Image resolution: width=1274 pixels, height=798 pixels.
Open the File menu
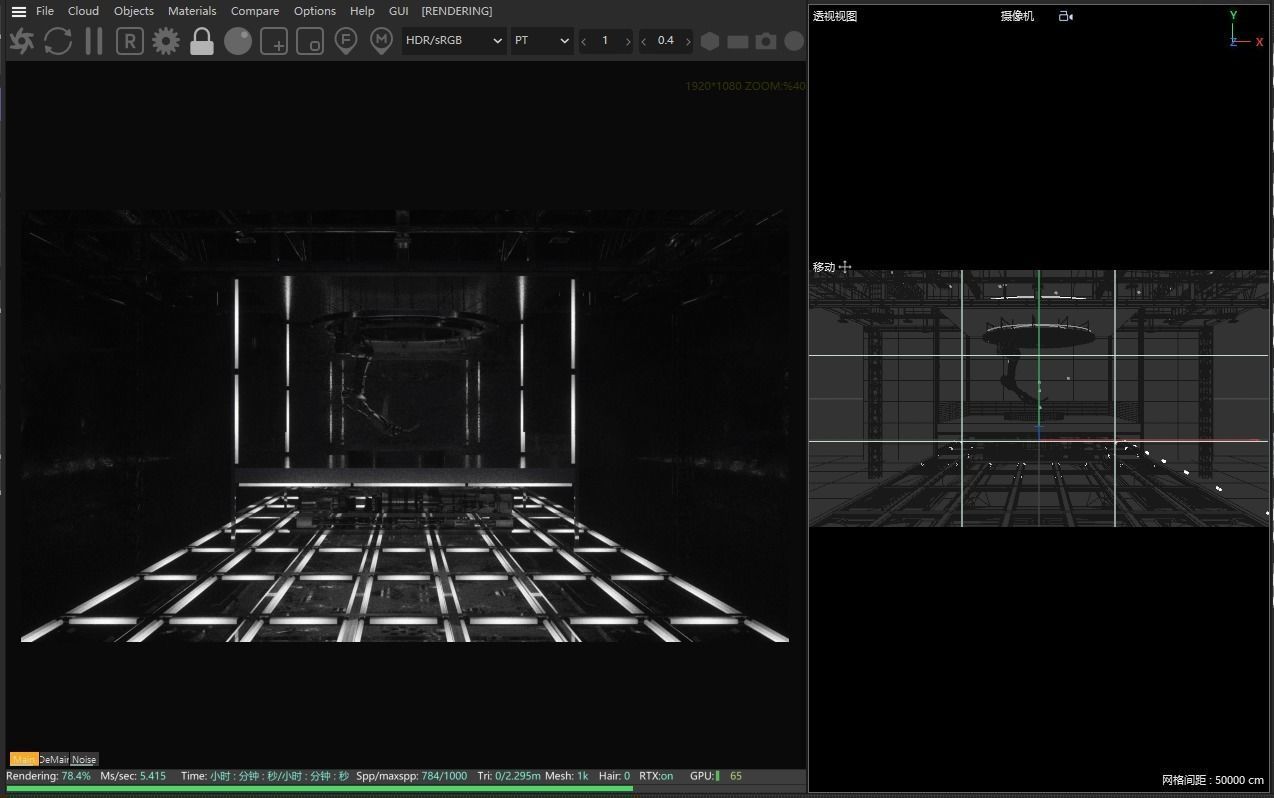45,11
